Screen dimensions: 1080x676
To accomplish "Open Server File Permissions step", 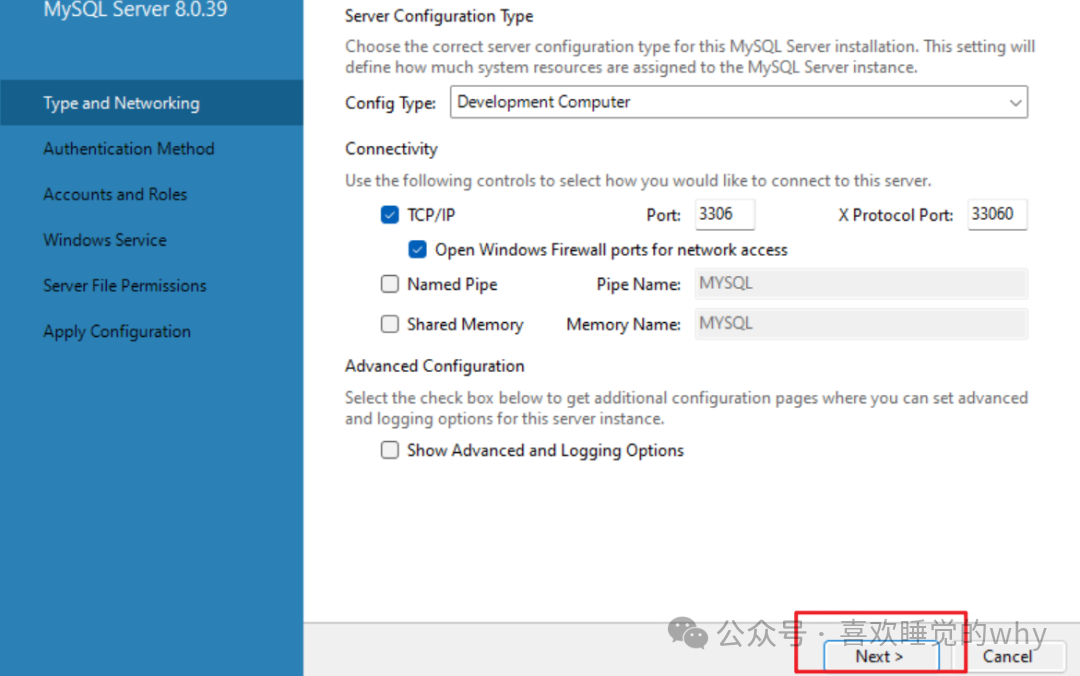I will [125, 285].
